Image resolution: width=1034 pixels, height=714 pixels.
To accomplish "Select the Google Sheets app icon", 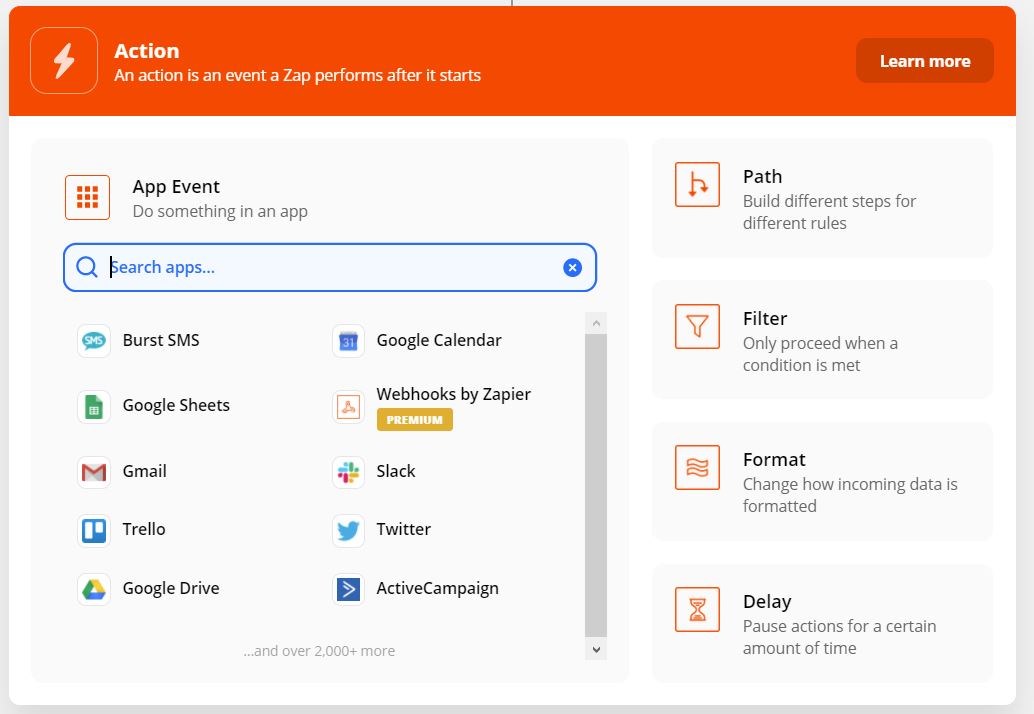I will (x=94, y=407).
